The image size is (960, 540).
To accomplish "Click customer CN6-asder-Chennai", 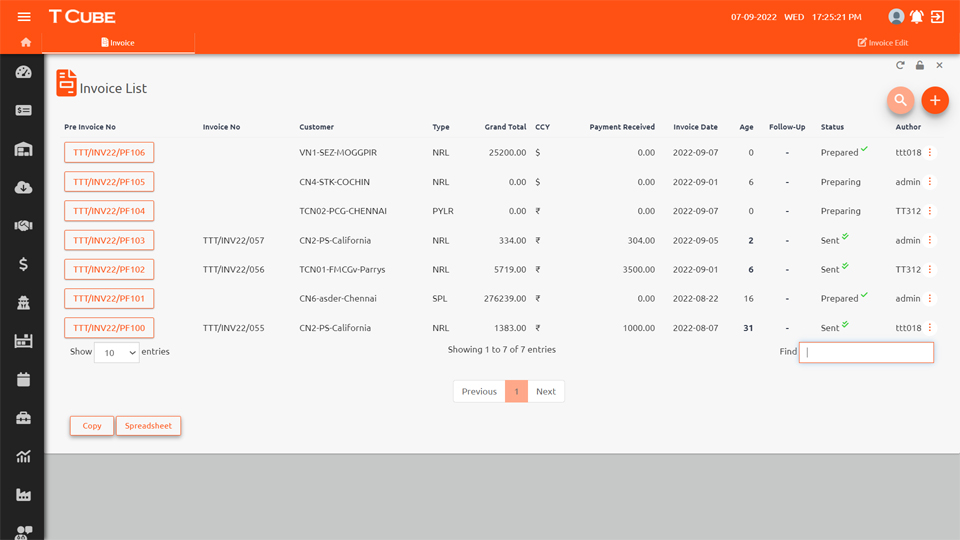I will pyautogui.click(x=338, y=299).
